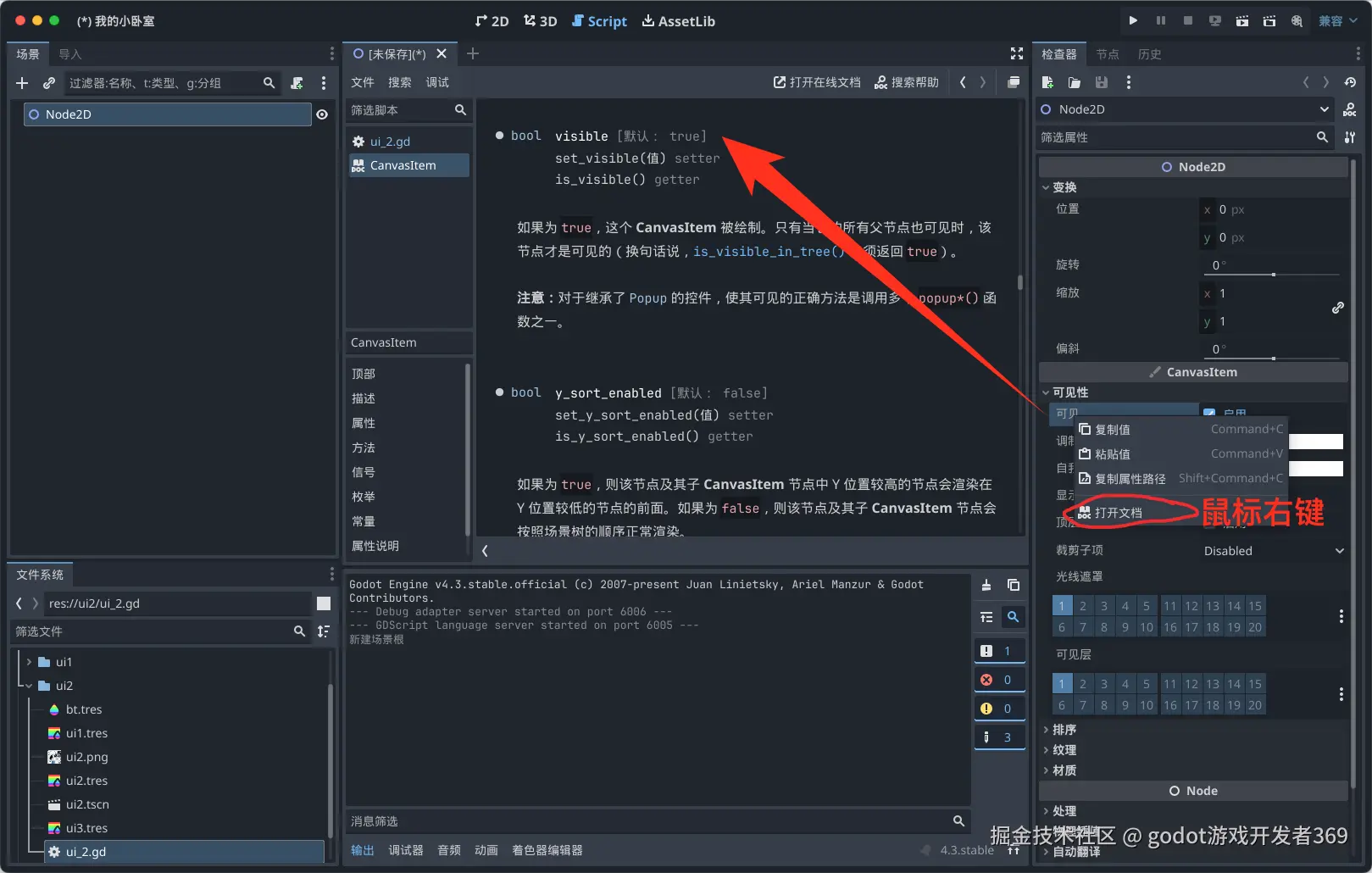This screenshot has height=873, width=1372.
Task: Open the Node2D object selector dropdown
Action: pyautogui.click(x=1184, y=109)
